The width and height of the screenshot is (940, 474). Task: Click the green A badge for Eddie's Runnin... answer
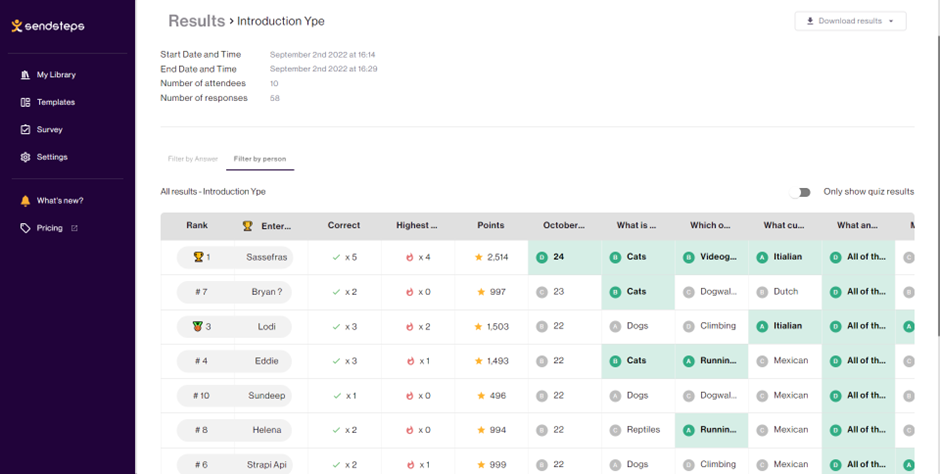[689, 361]
